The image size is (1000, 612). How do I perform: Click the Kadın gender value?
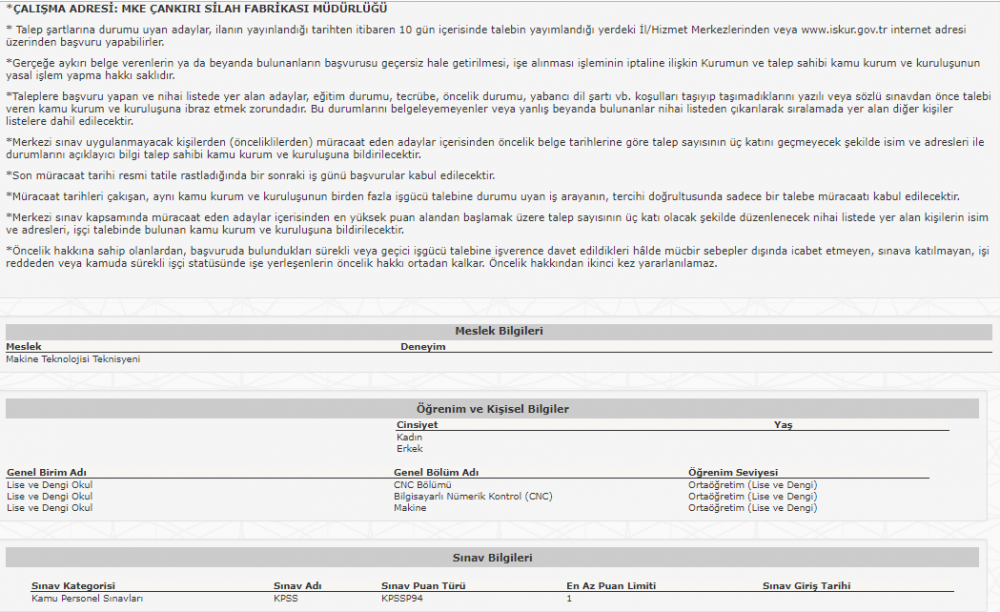point(409,437)
